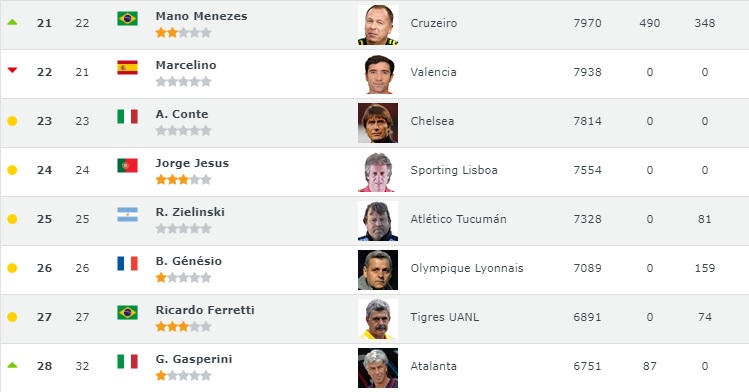Click the star rating under Ricardo Ferretti
This screenshot has height=392, width=749.
(183, 327)
